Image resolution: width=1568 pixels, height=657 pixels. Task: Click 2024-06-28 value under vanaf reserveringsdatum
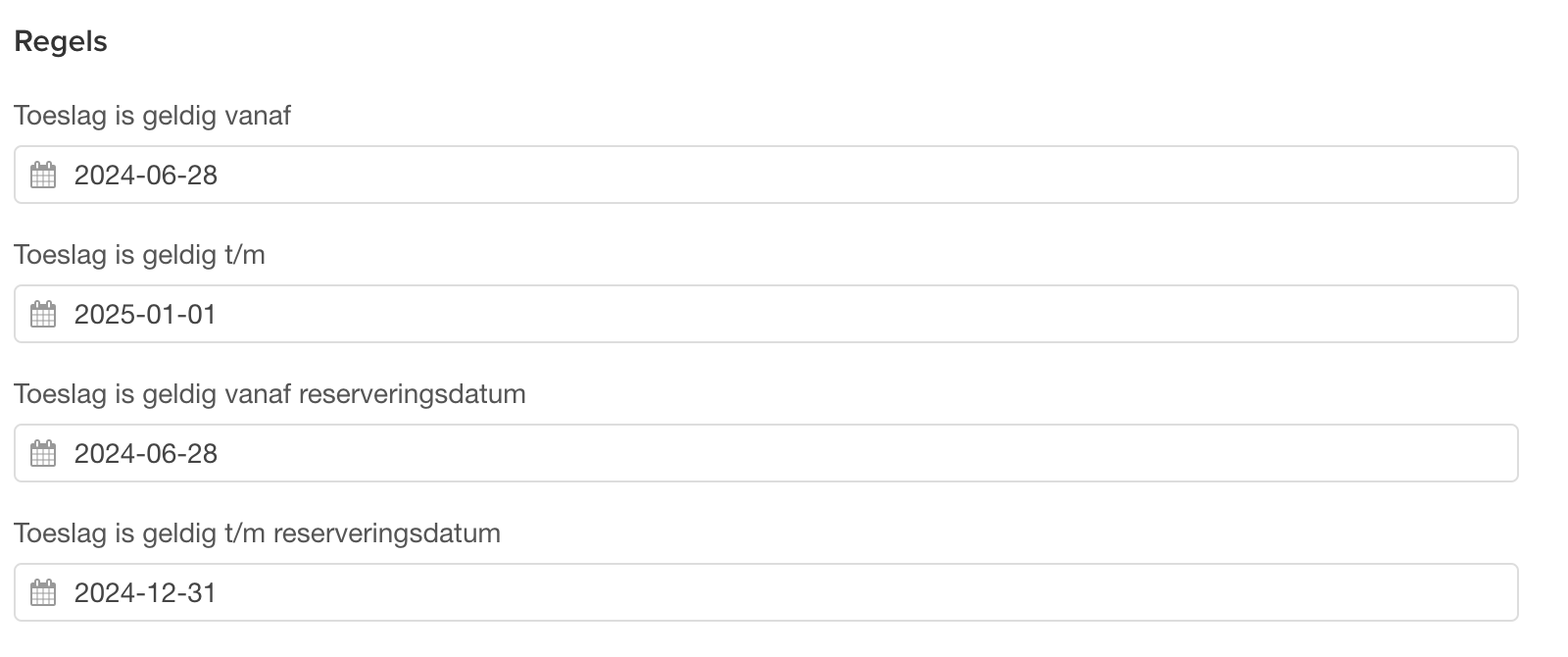(146, 454)
